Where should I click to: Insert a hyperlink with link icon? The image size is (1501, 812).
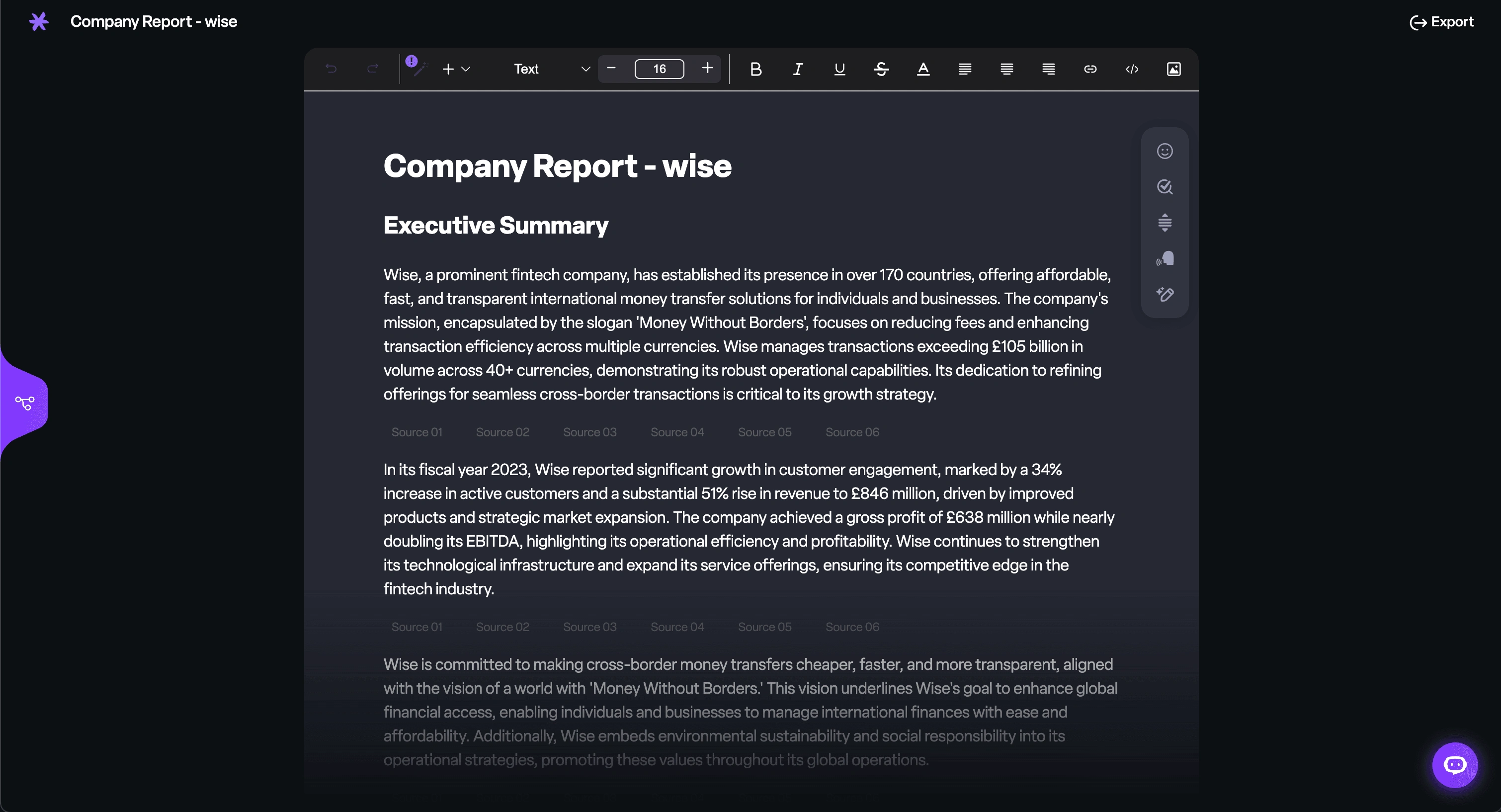pyautogui.click(x=1090, y=69)
